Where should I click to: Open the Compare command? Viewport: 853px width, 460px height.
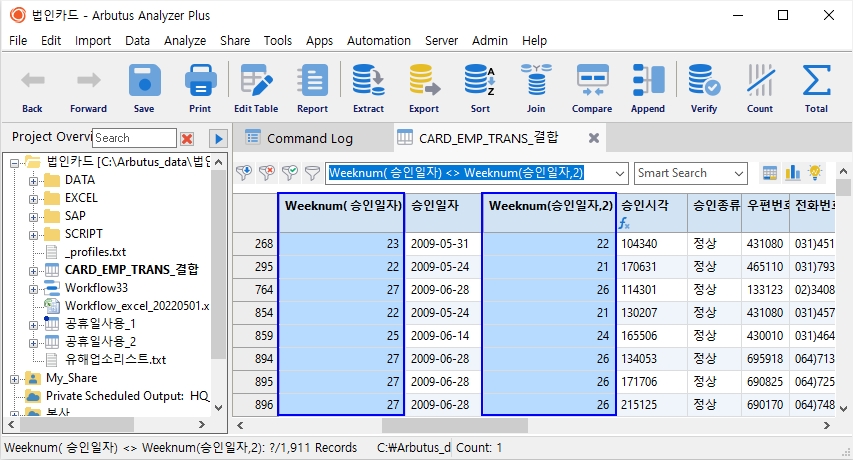tap(592, 81)
